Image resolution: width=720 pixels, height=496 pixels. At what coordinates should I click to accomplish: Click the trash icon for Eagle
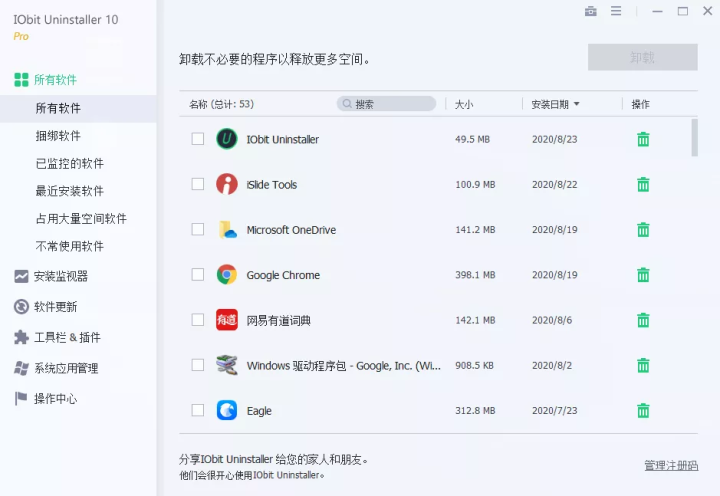tap(643, 410)
